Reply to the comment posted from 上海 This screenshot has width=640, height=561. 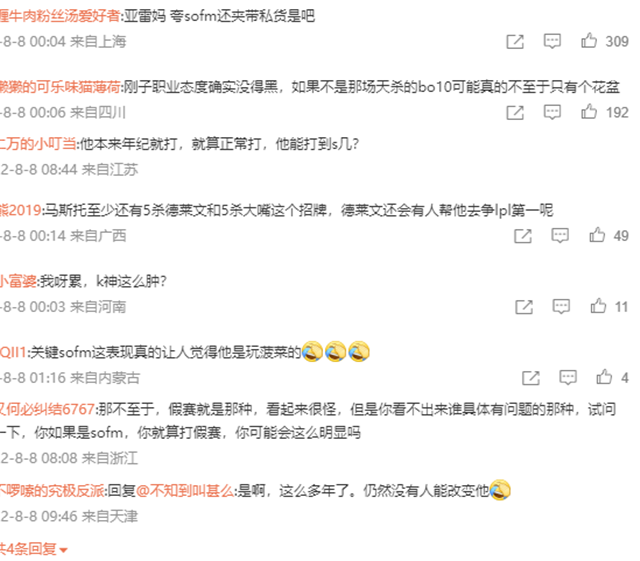(552, 41)
